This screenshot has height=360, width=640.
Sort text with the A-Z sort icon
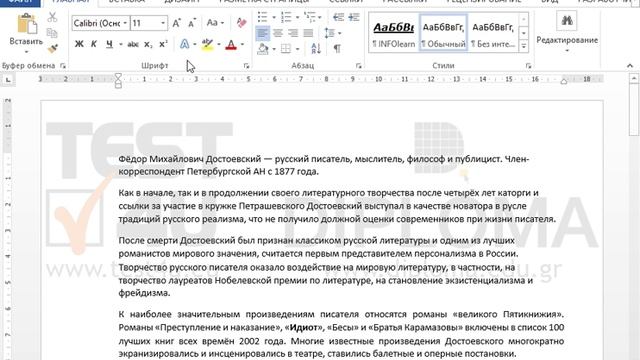[316, 49]
